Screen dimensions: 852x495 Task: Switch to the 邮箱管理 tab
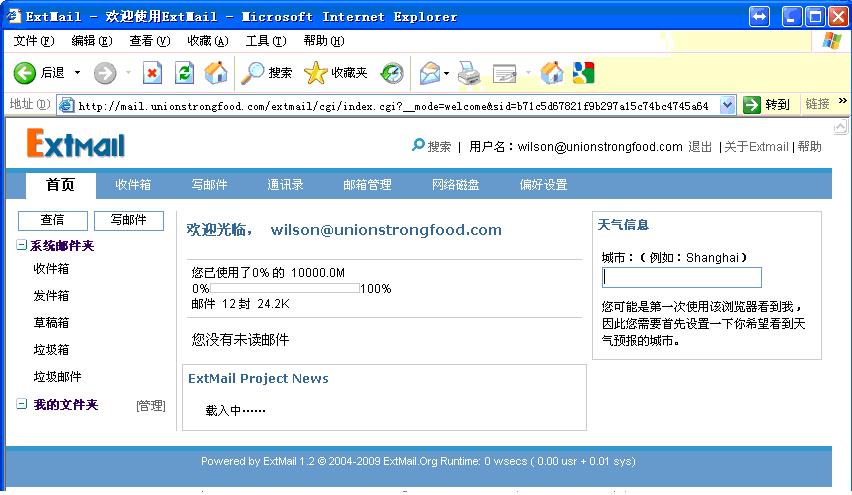367,185
